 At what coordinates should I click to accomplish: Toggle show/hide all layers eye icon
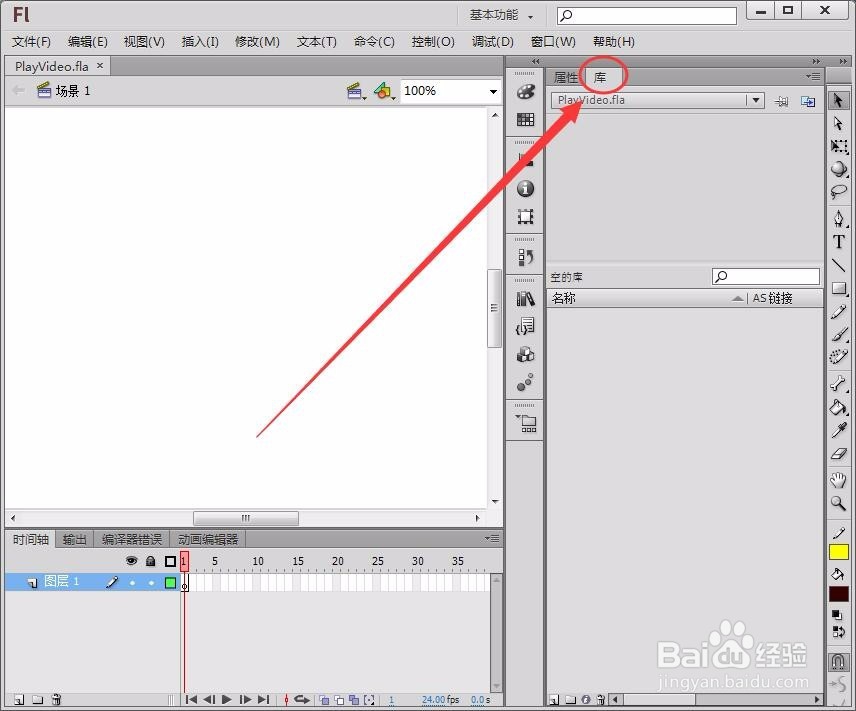[x=132, y=561]
